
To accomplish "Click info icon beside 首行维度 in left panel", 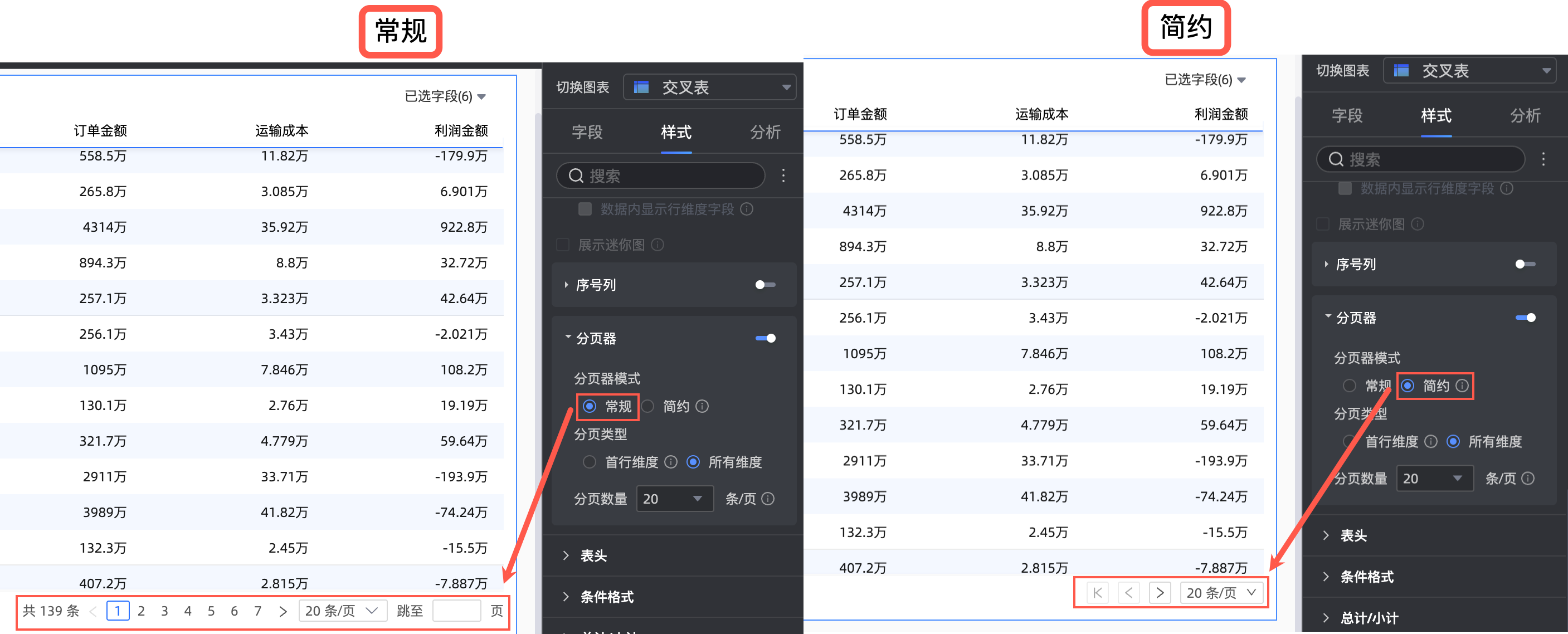I will [671, 462].
